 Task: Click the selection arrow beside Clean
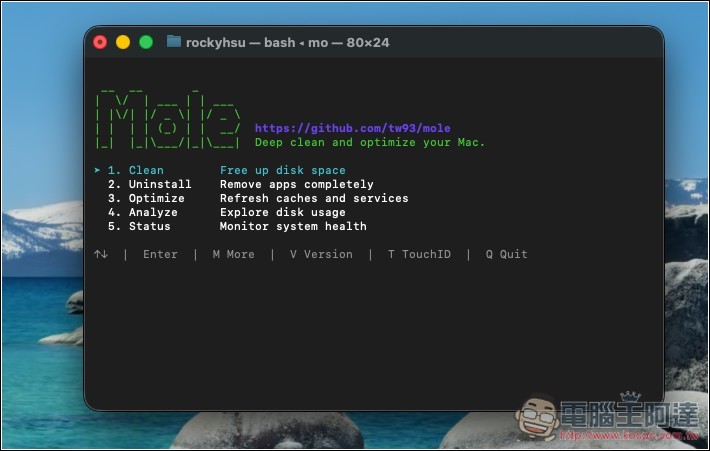coord(97,170)
